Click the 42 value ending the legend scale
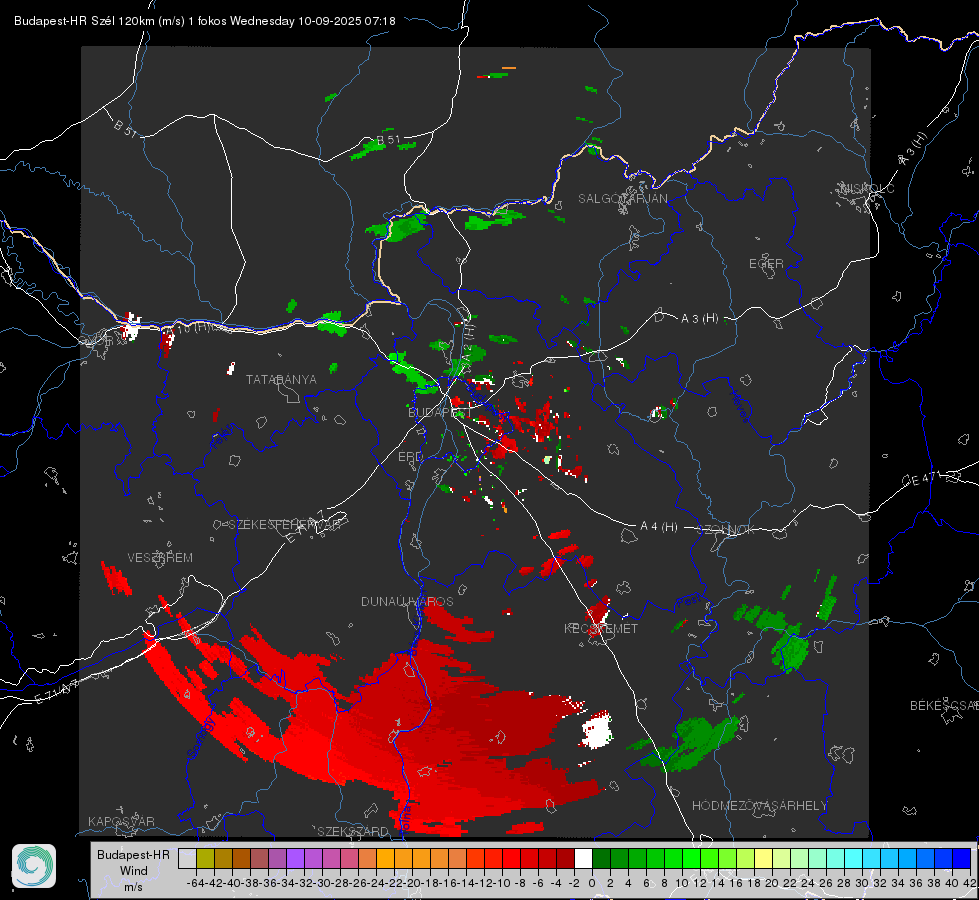Image resolution: width=979 pixels, height=900 pixels. [x=969, y=883]
